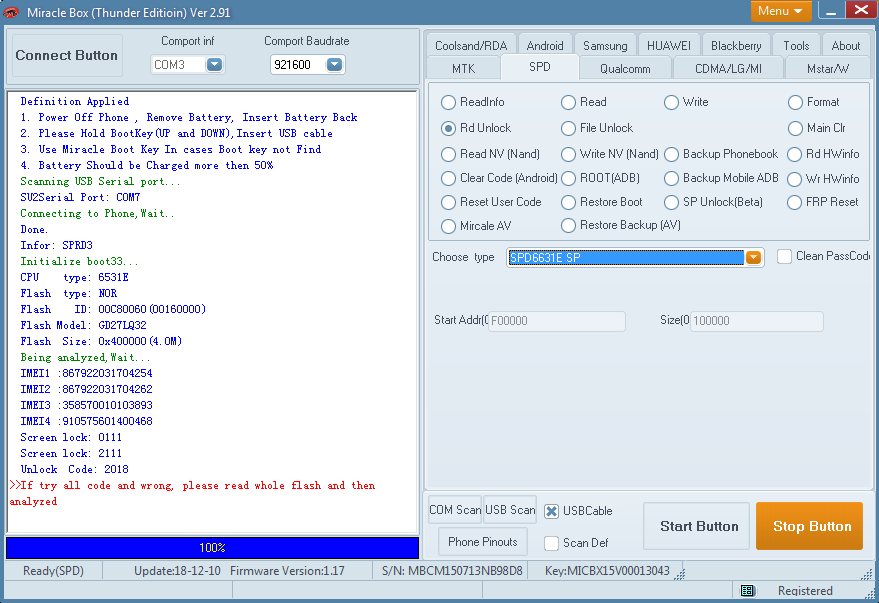Open the HUAWEI tab
The image size is (879, 603).
[669, 45]
